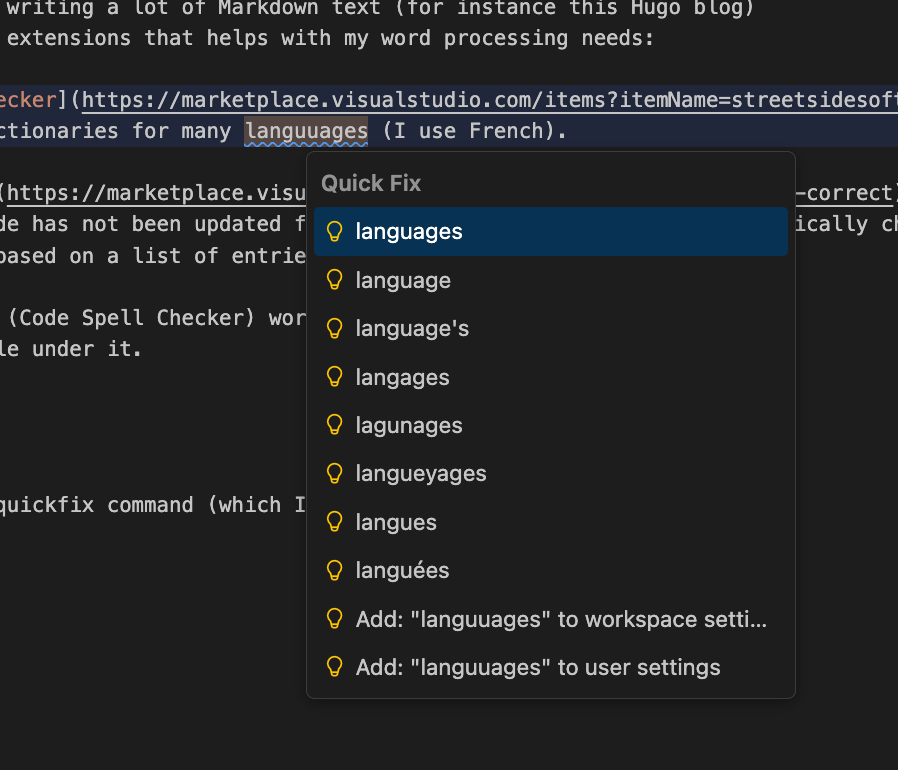898x770 pixels.
Task: Add "languuages" to user settings
Action: point(538,667)
